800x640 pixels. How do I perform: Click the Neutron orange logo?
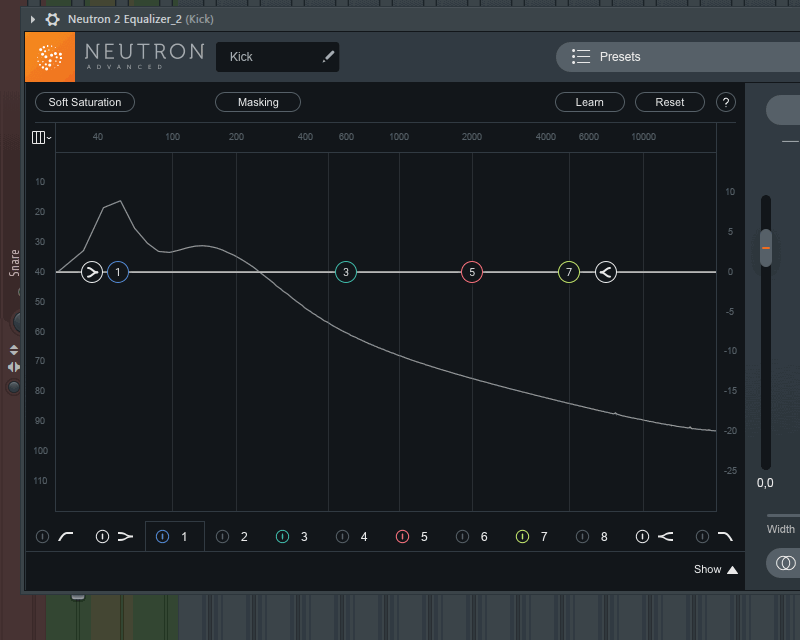tap(50, 57)
